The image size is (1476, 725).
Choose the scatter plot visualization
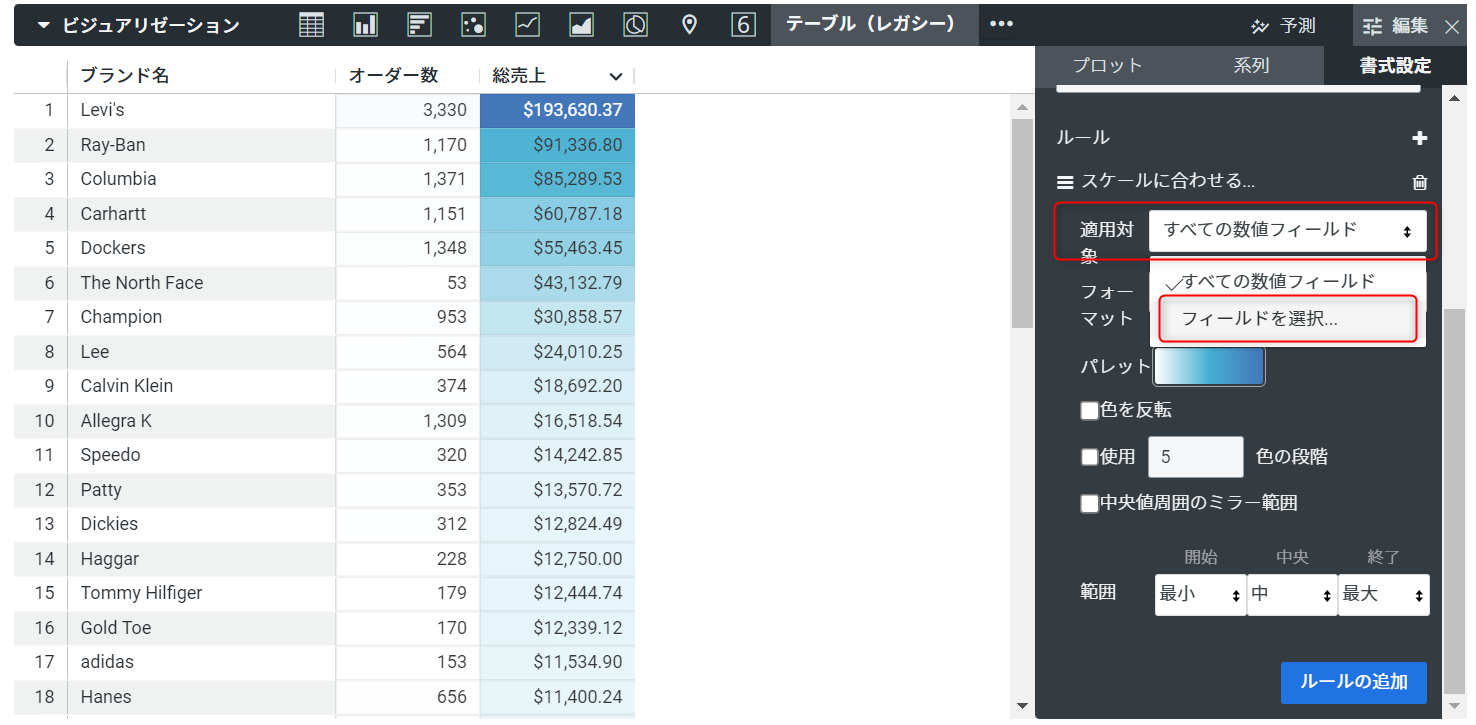pos(473,25)
